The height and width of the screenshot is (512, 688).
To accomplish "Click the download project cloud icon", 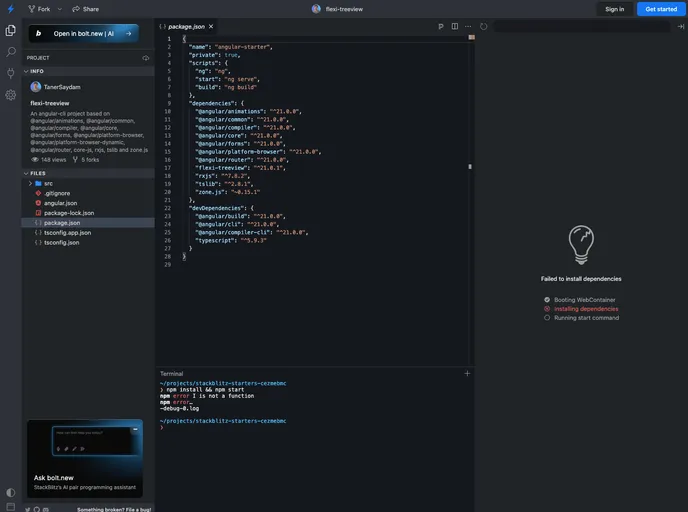I will coord(146,58).
